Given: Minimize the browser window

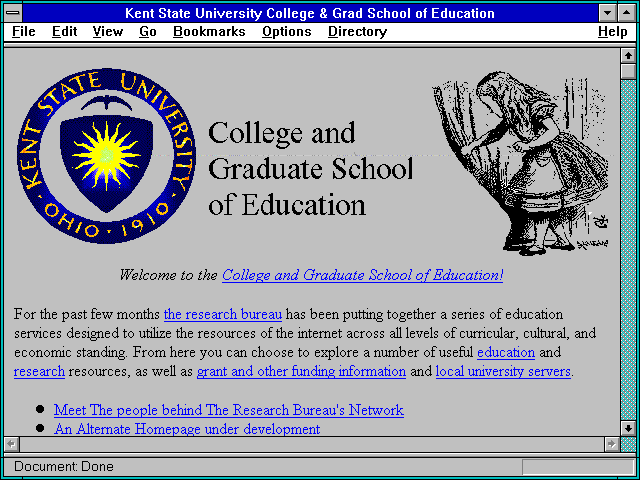Looking at the screenshot, I should click(x=608, y=13).
